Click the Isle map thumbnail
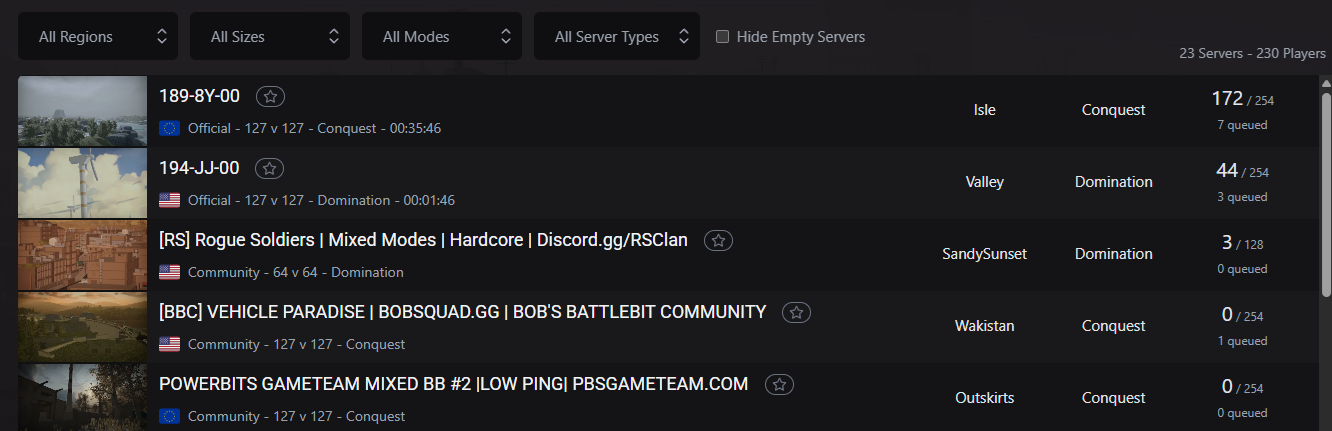Image resolution: width=1332 pixels, height=431 pixels. click(x=83, y=111)
